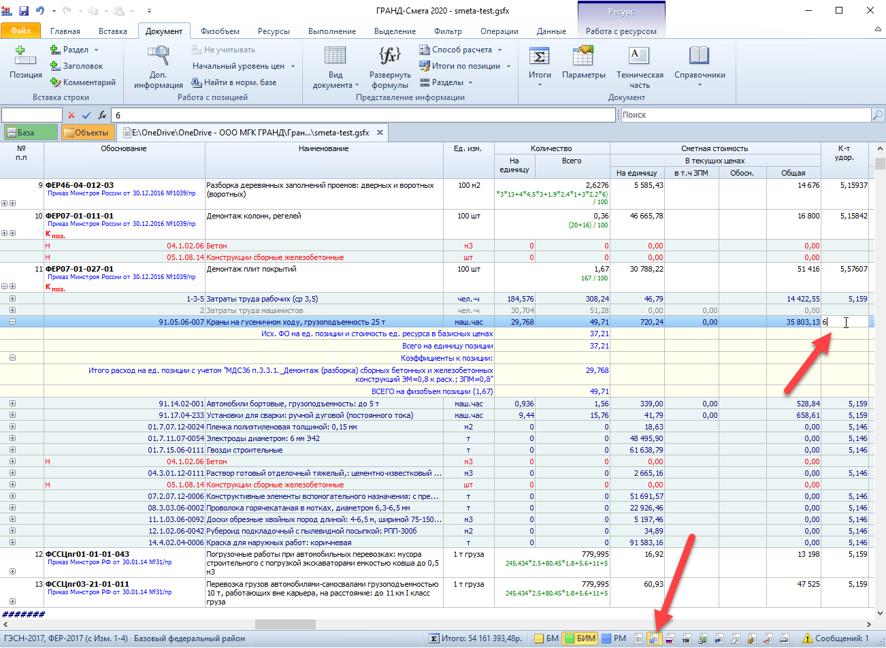This screenshot has width=886, height=648.
Task: Switch to the Ресурсы ribbon tab
Action: 273,31
